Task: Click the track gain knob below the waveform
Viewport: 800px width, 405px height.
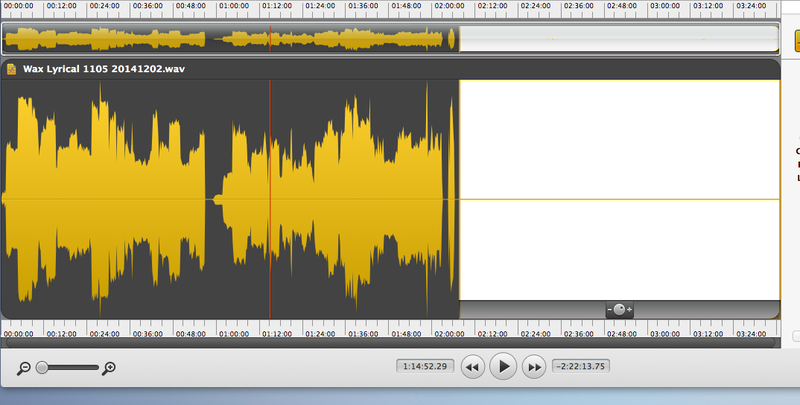Action: coord(619,310)
